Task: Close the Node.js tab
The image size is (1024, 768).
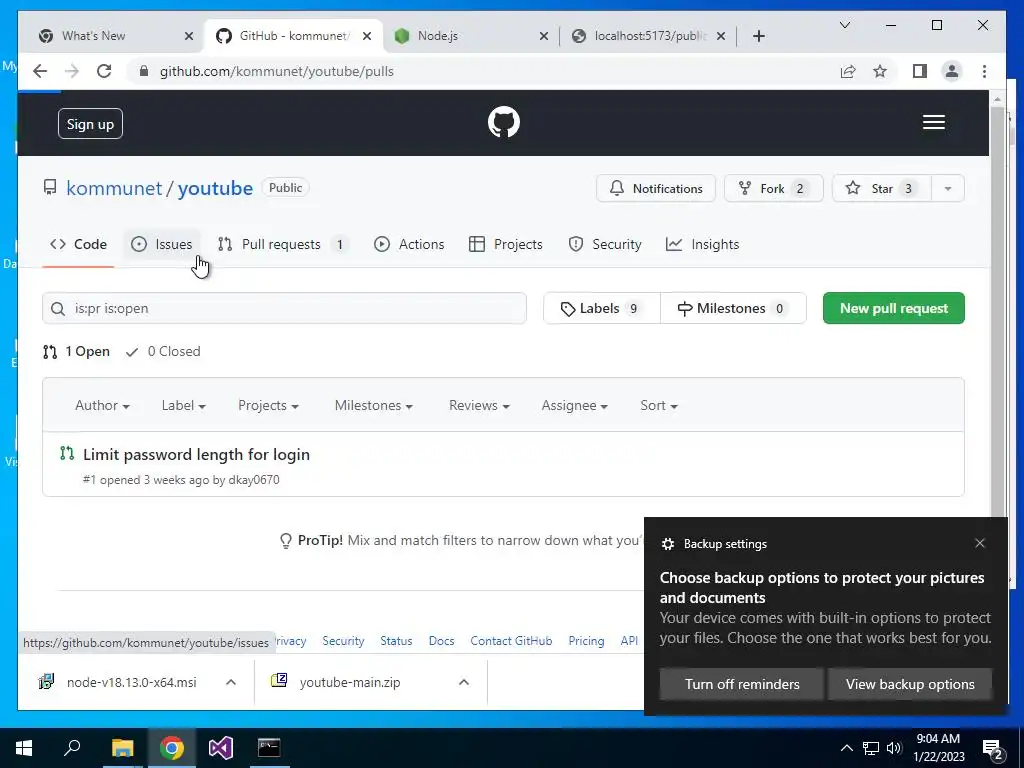Action: pos(543,36)
